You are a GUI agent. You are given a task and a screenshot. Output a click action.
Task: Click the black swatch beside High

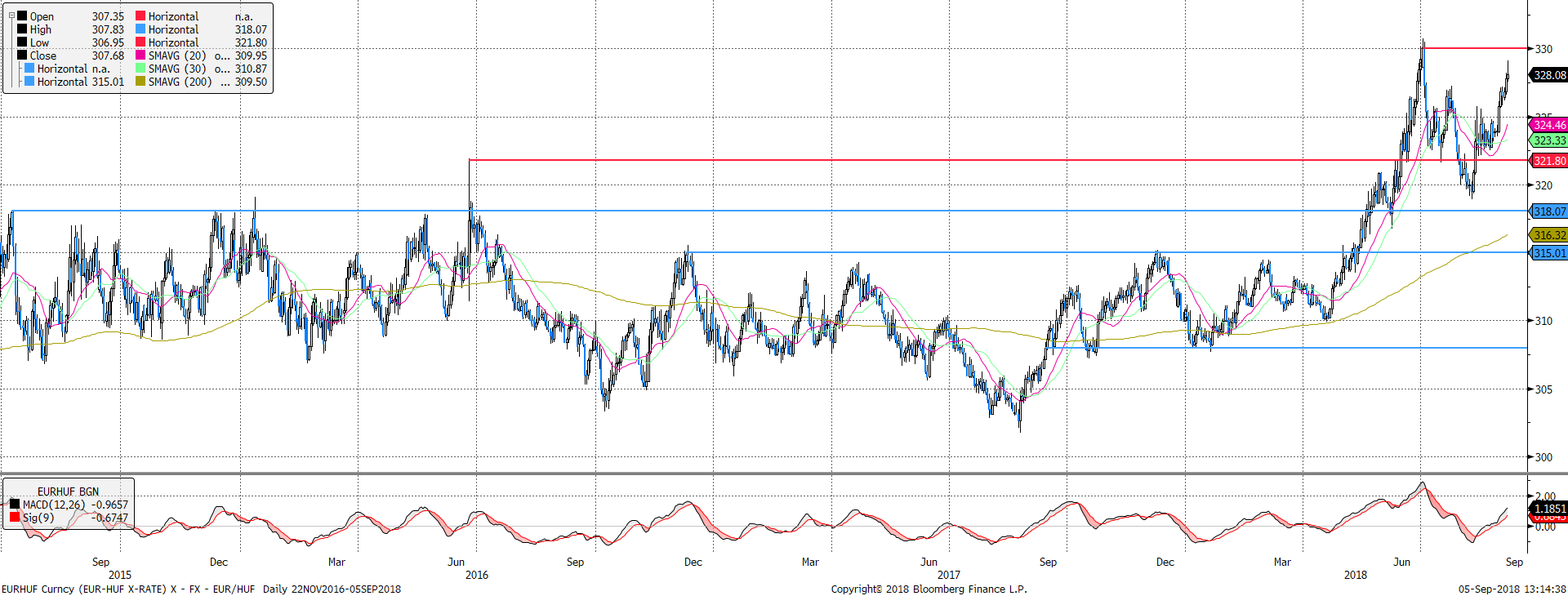[22, 29]
